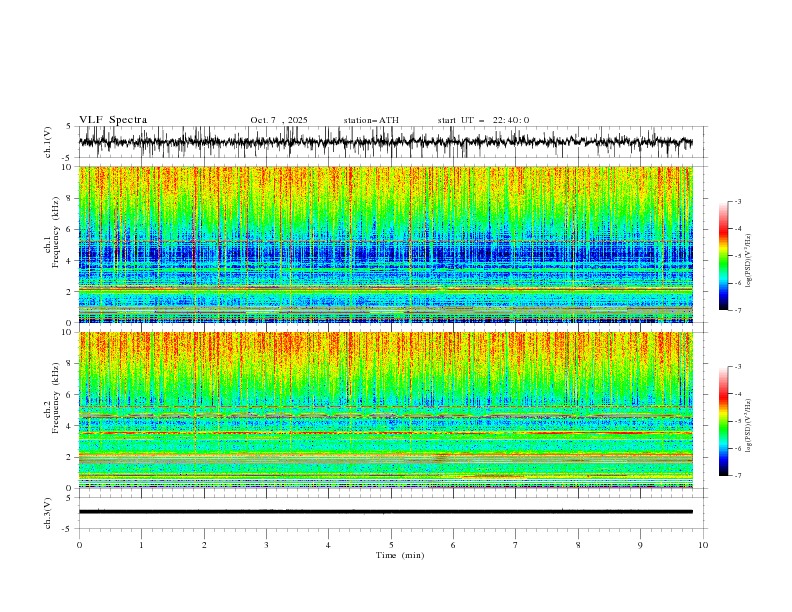Click the ch.1(V) waveform axis label
Viewport: 792px width, 612px height.
[48, 142]
